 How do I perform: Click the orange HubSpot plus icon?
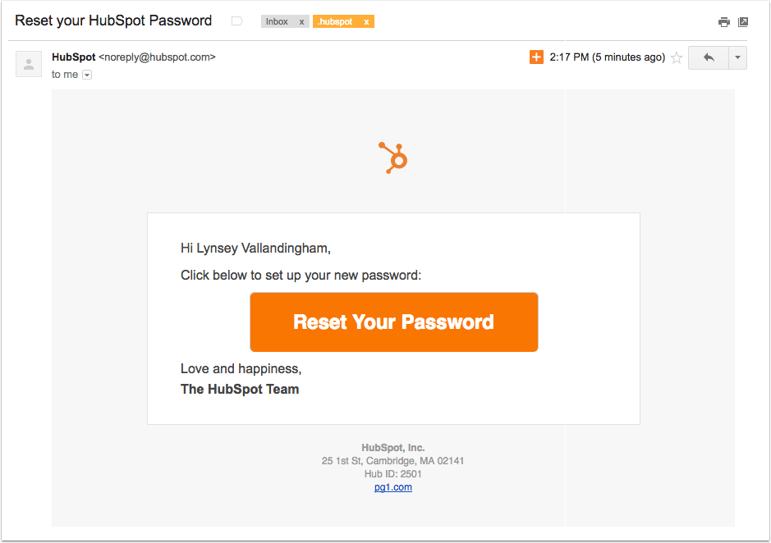pyautogui.click(x=537, y=57)
